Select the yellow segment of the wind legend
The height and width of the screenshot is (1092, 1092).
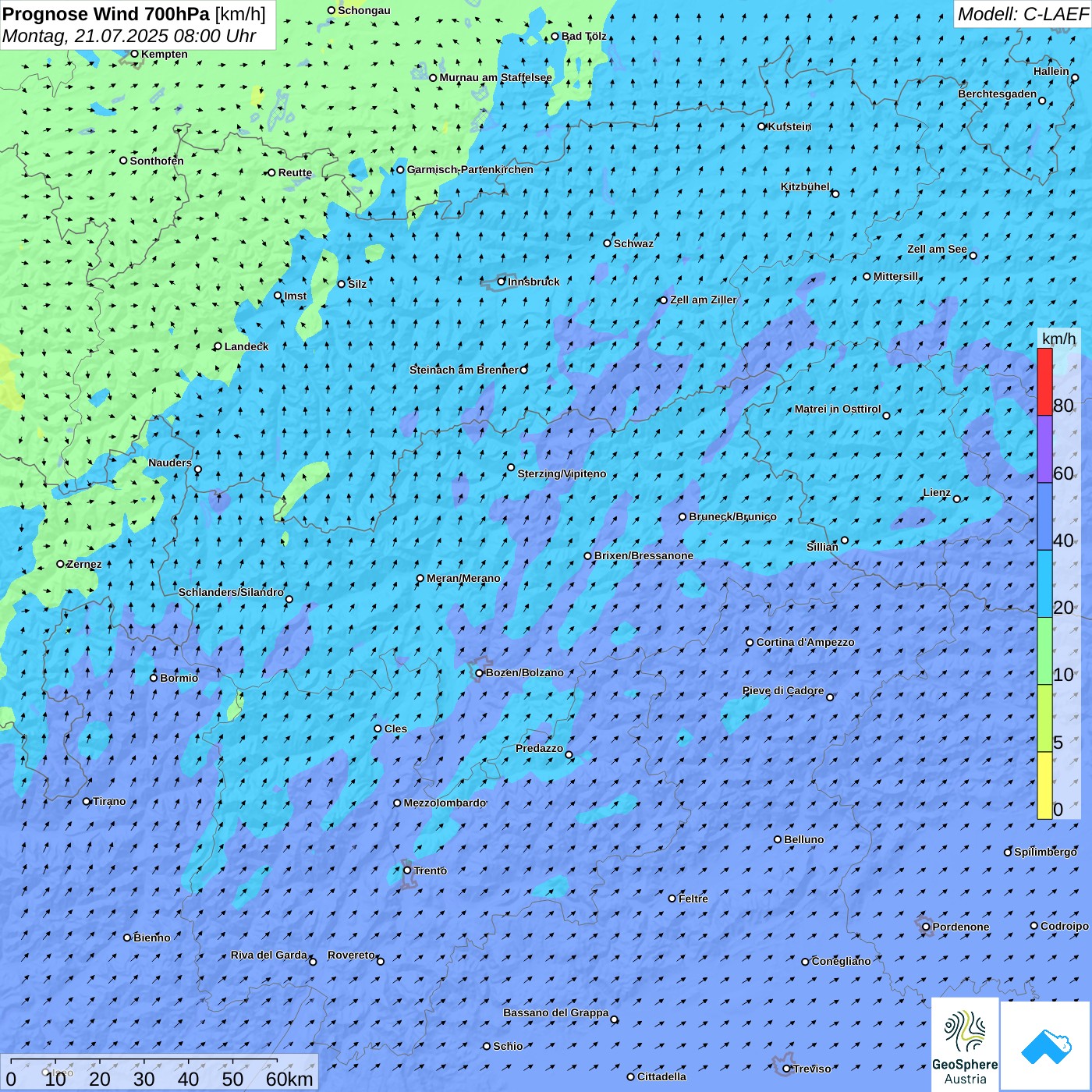pos(1044,785)
